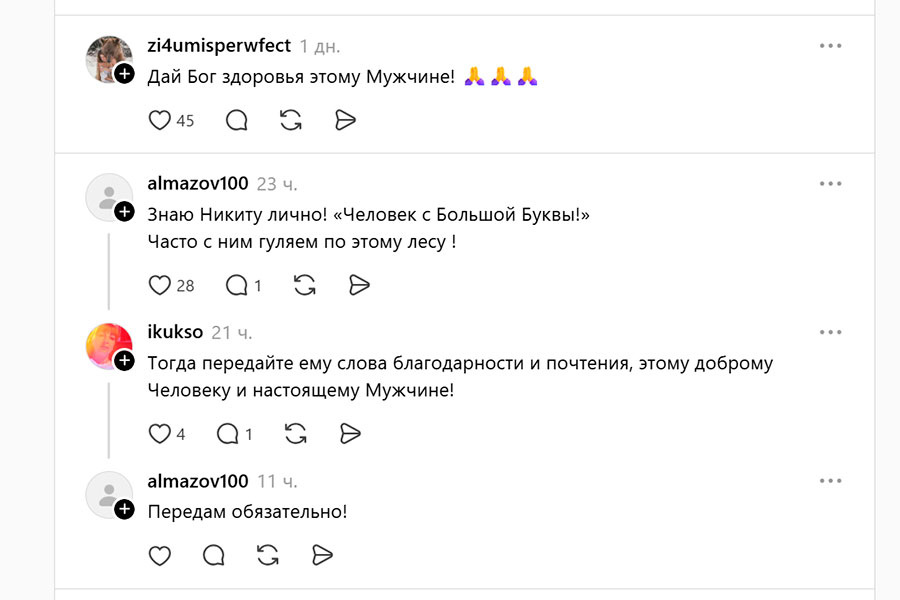900x600 pixels.
Task: Like zi4umisperwfect's comment with the heart icon
Action: pyautogui.click(x=160, y=120)
